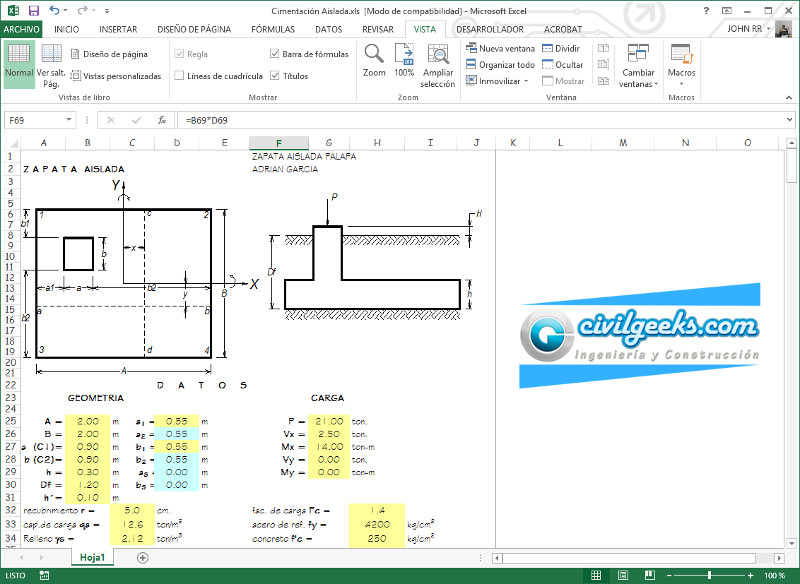The width and height of the screenshot is (800, 584).
Task: Open the ARCHIVO menu tab
Action: tap(21, 30)
